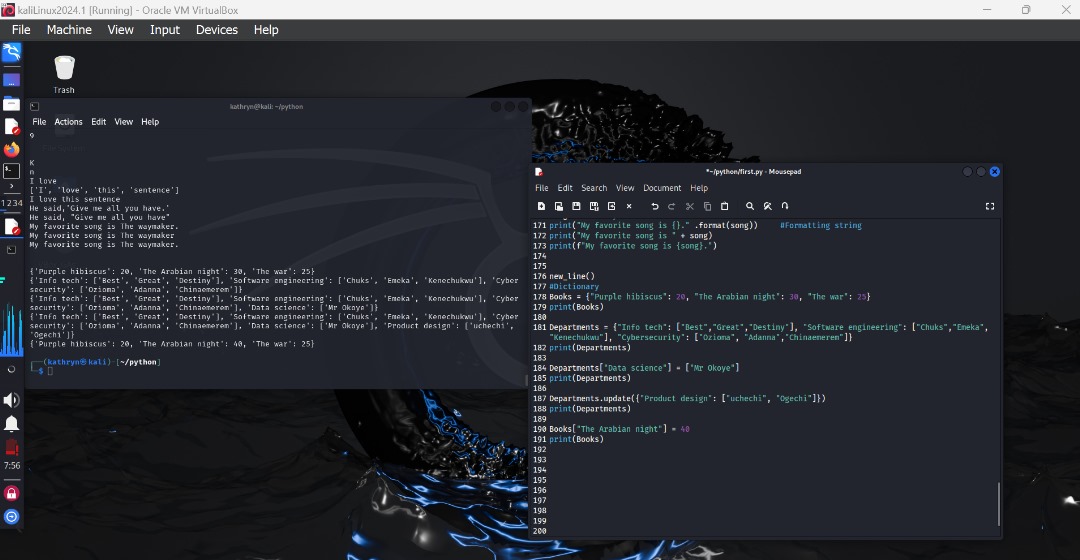Open the VirtualBox Help menu
This screenshot has height=560, width=1080.
point(266,30)
